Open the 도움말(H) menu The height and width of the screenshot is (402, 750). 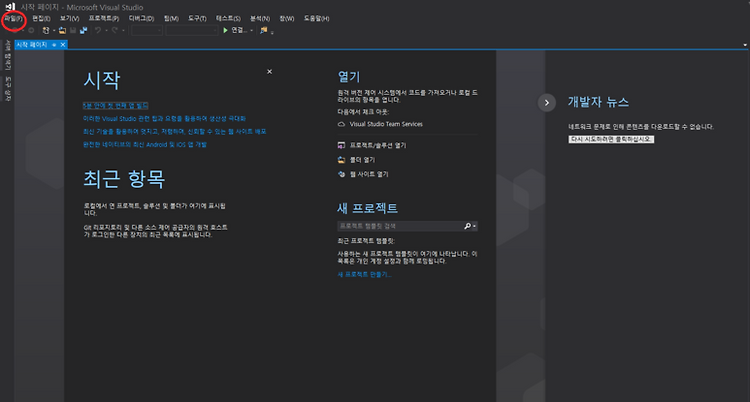point(317,19)
